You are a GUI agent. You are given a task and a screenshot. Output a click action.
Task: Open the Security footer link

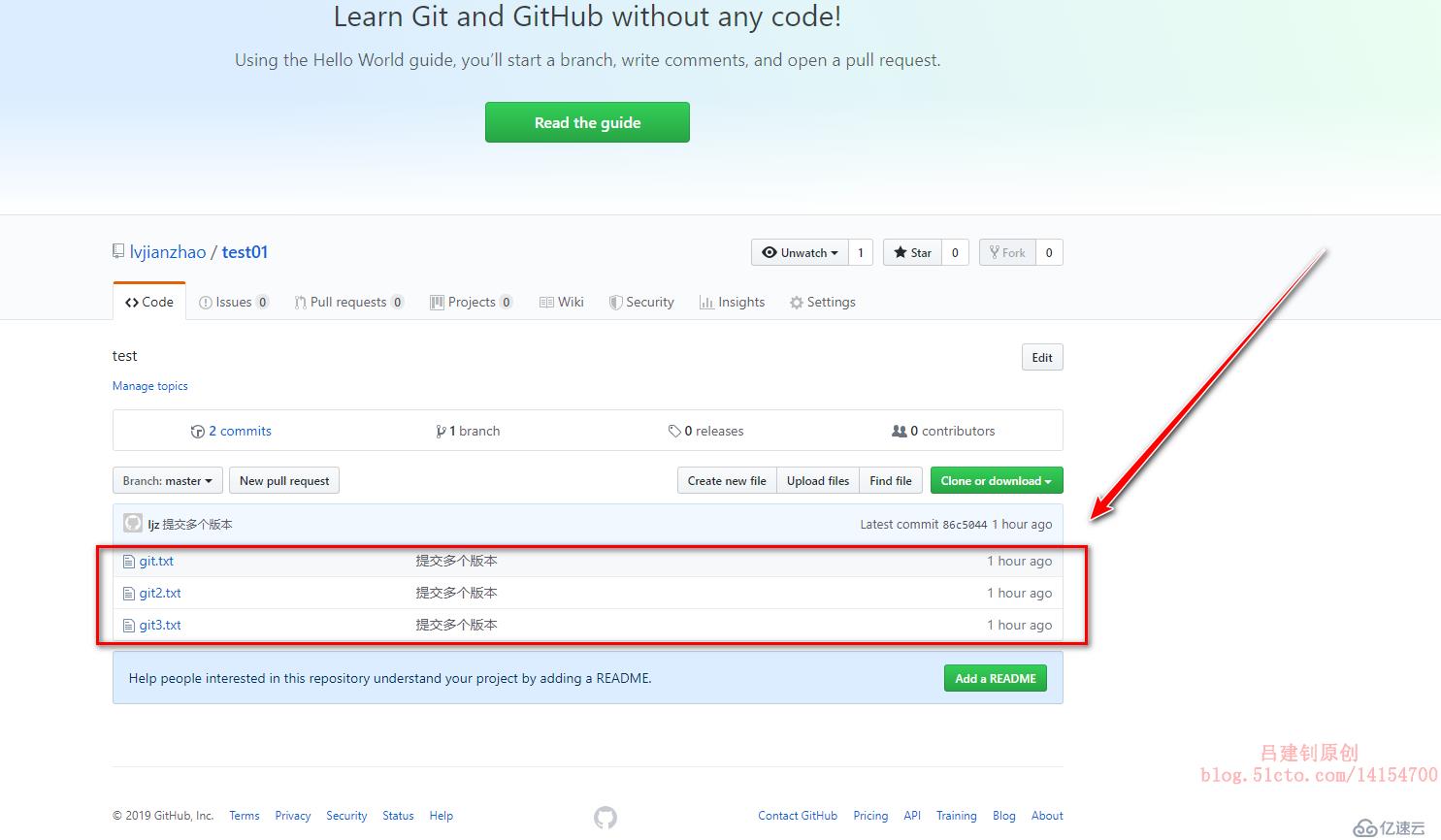point(346,816)
